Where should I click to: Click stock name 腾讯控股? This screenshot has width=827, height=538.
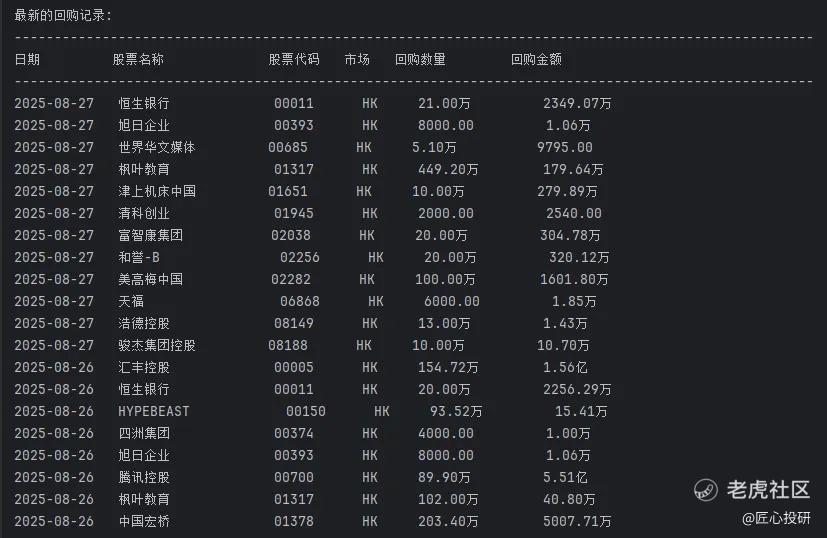tap(144, 477)
